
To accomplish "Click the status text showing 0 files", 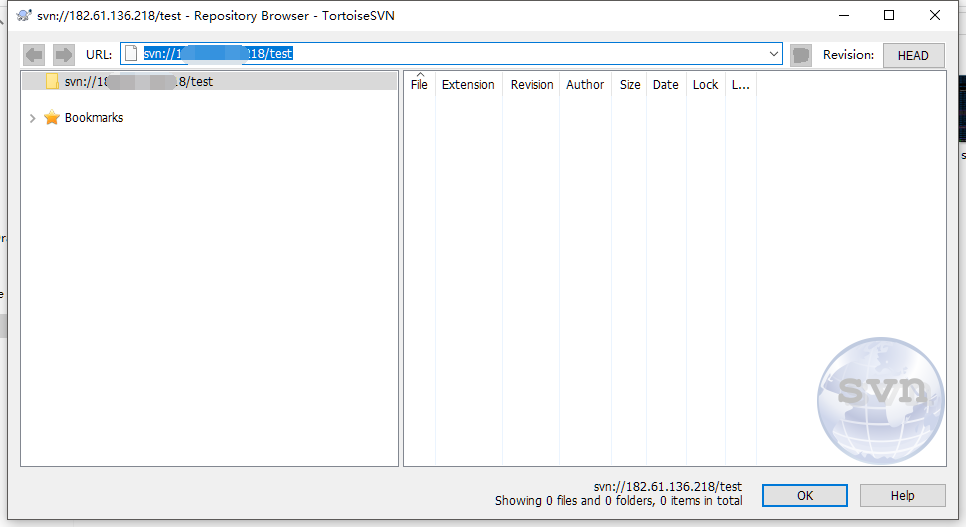I will pyautogui.click(x=619, y=500).
